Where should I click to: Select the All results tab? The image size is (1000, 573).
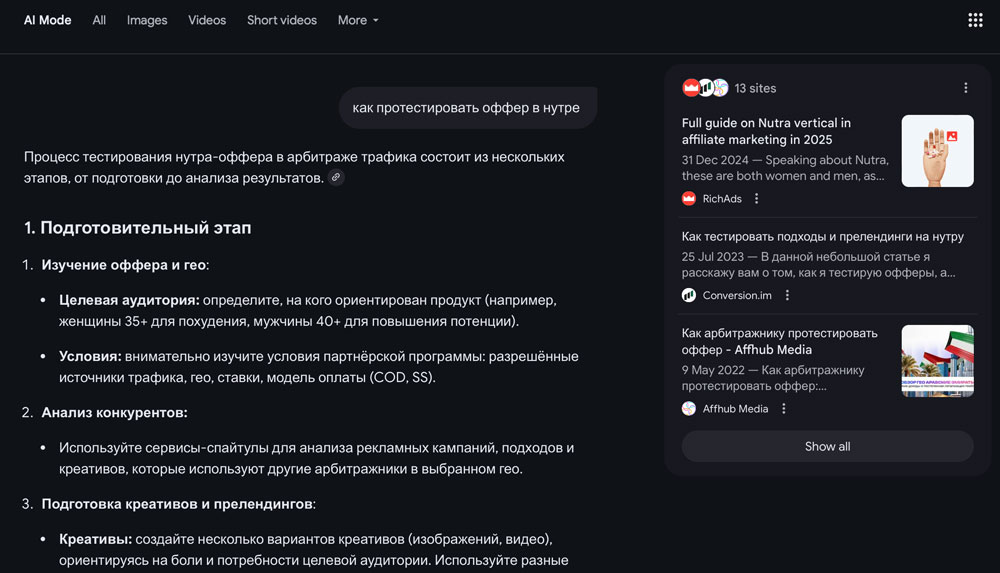coord(99,20)
